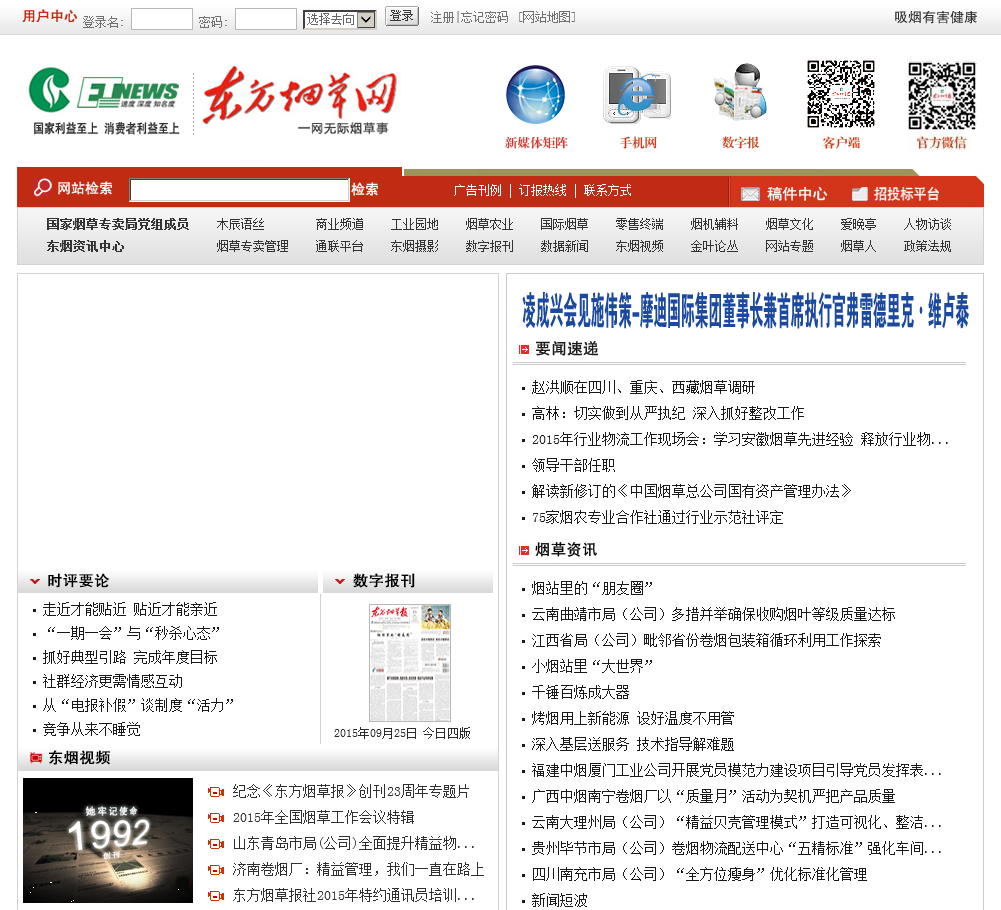This screenshot has height=910, width=1001.
Task: Open 社群经济更需情感互动 commentary
Action: pyautogui.click(x=112, y=682)
